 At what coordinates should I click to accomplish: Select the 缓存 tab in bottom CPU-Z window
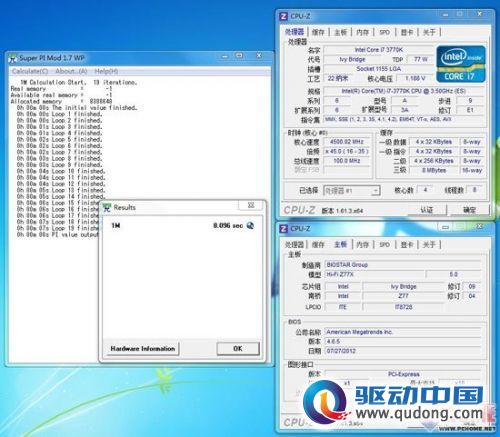click(x=318, y=245)
